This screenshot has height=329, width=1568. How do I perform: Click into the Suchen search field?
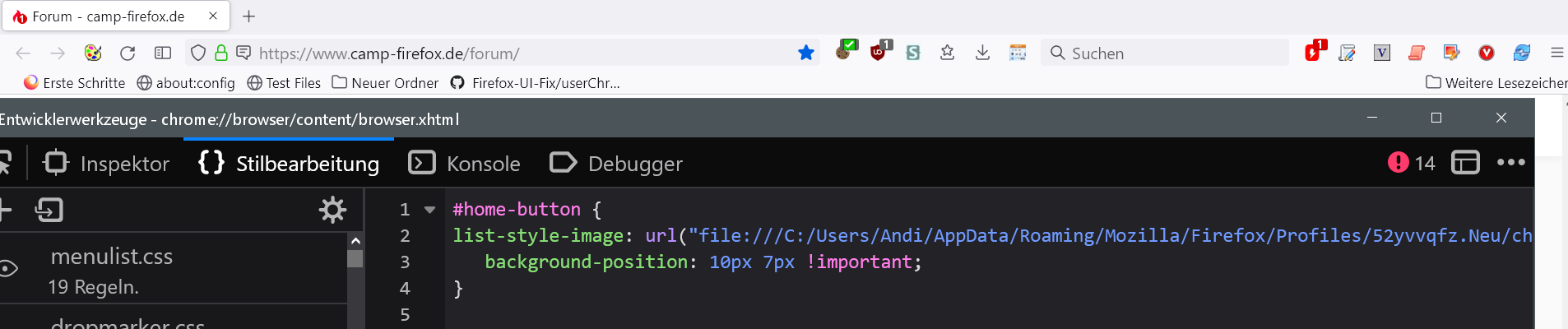(1168, 53)
